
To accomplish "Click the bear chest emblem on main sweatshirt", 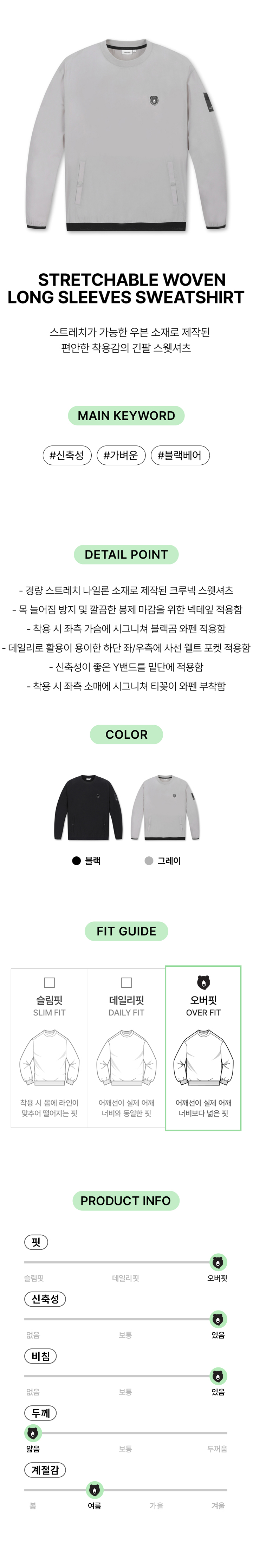I will 154,99.
